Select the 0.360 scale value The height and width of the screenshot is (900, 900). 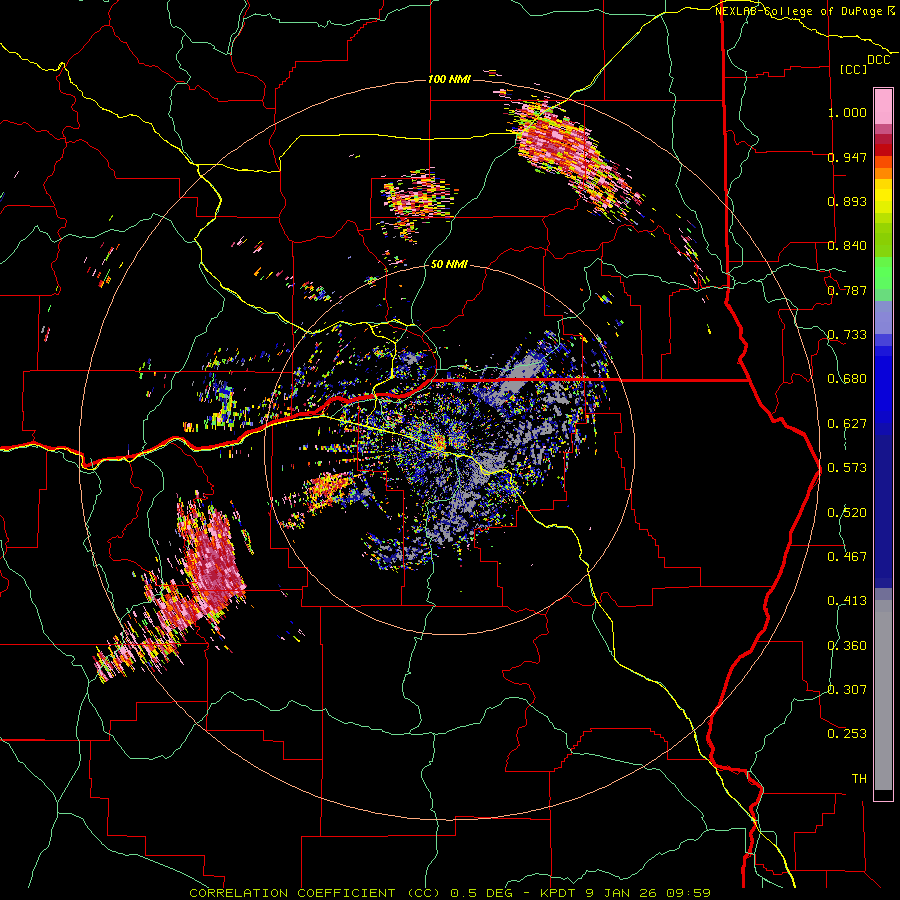tap(847, 646)
